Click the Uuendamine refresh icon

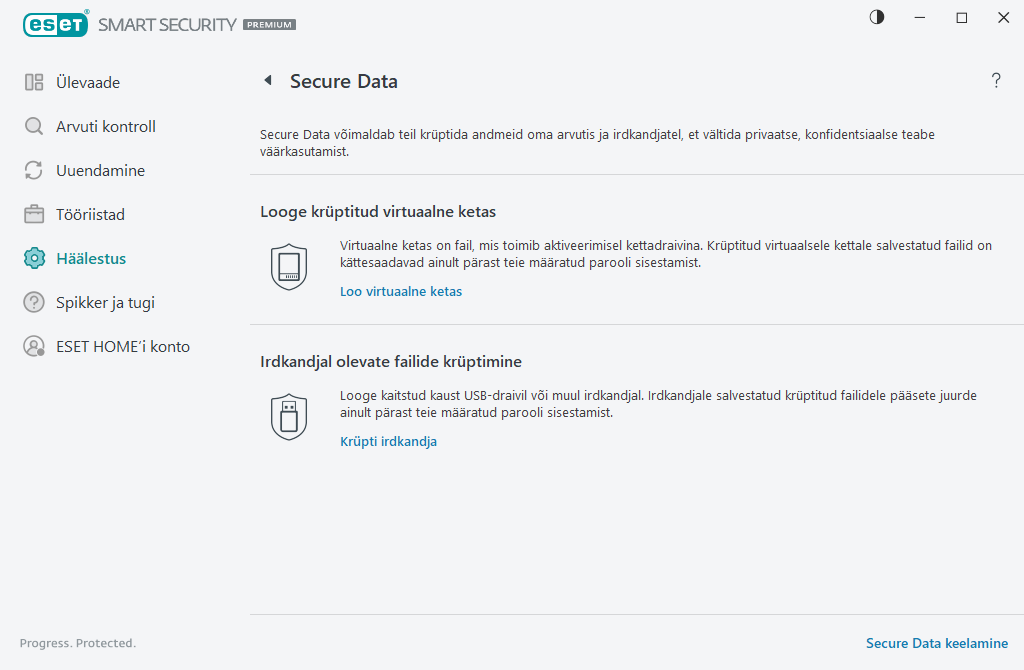click(33, 170)
